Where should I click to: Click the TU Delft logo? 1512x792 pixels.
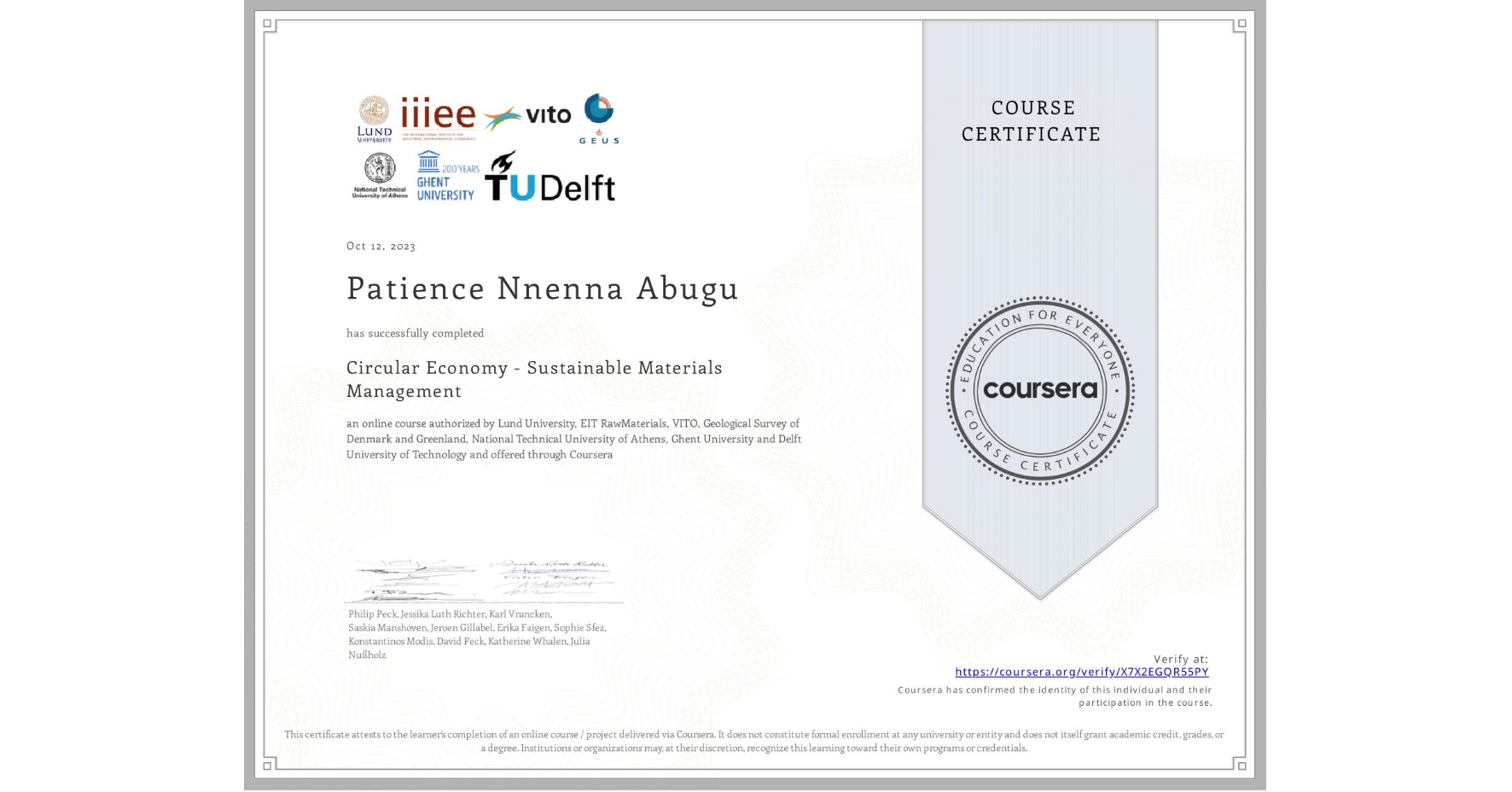click(553, 186)
